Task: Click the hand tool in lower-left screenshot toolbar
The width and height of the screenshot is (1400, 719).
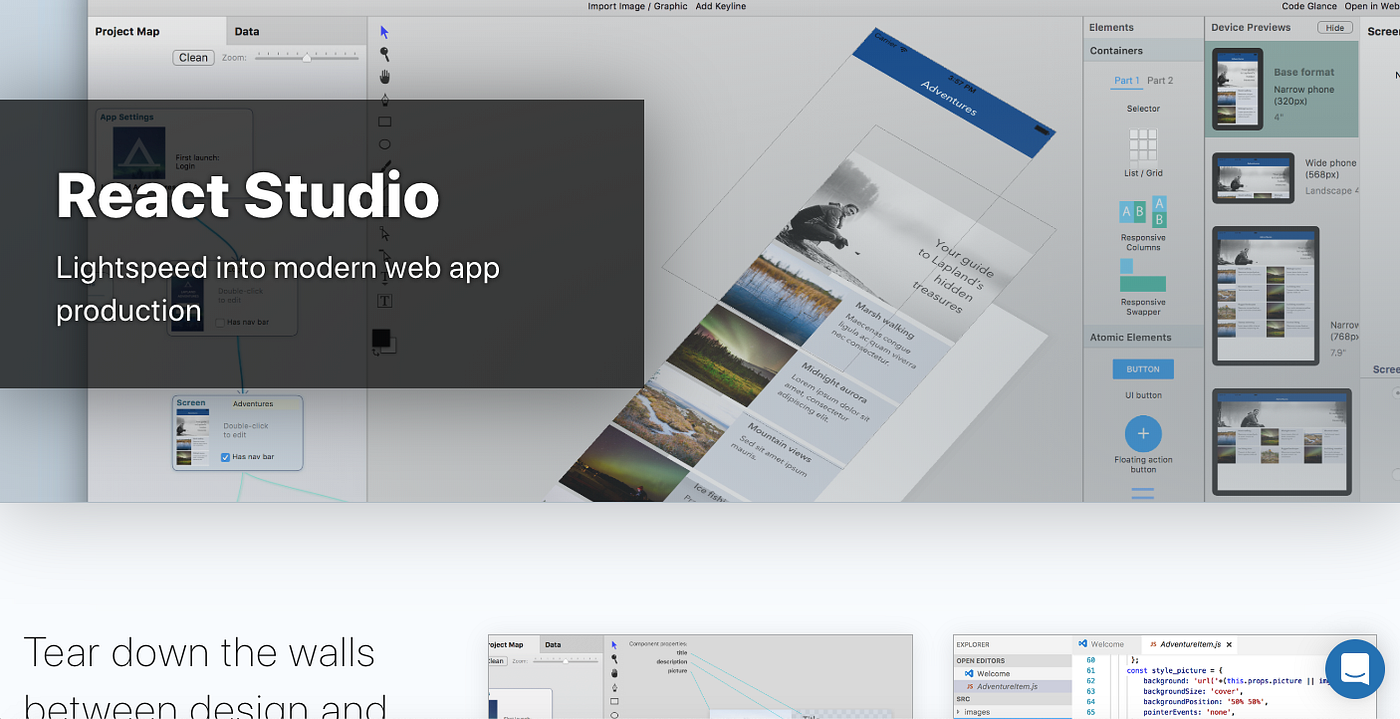Action: [x=614, y=673]
